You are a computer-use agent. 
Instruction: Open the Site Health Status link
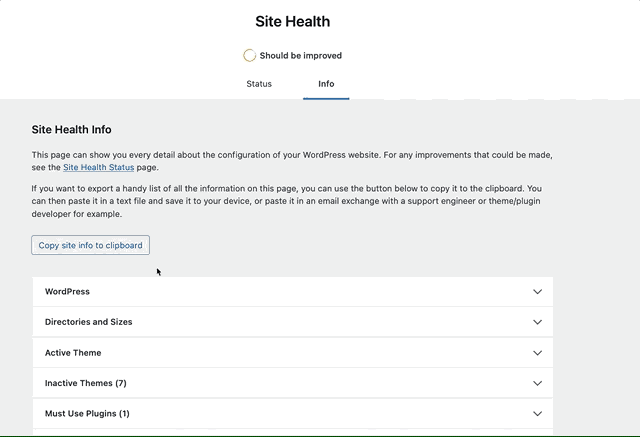(98, 167)
